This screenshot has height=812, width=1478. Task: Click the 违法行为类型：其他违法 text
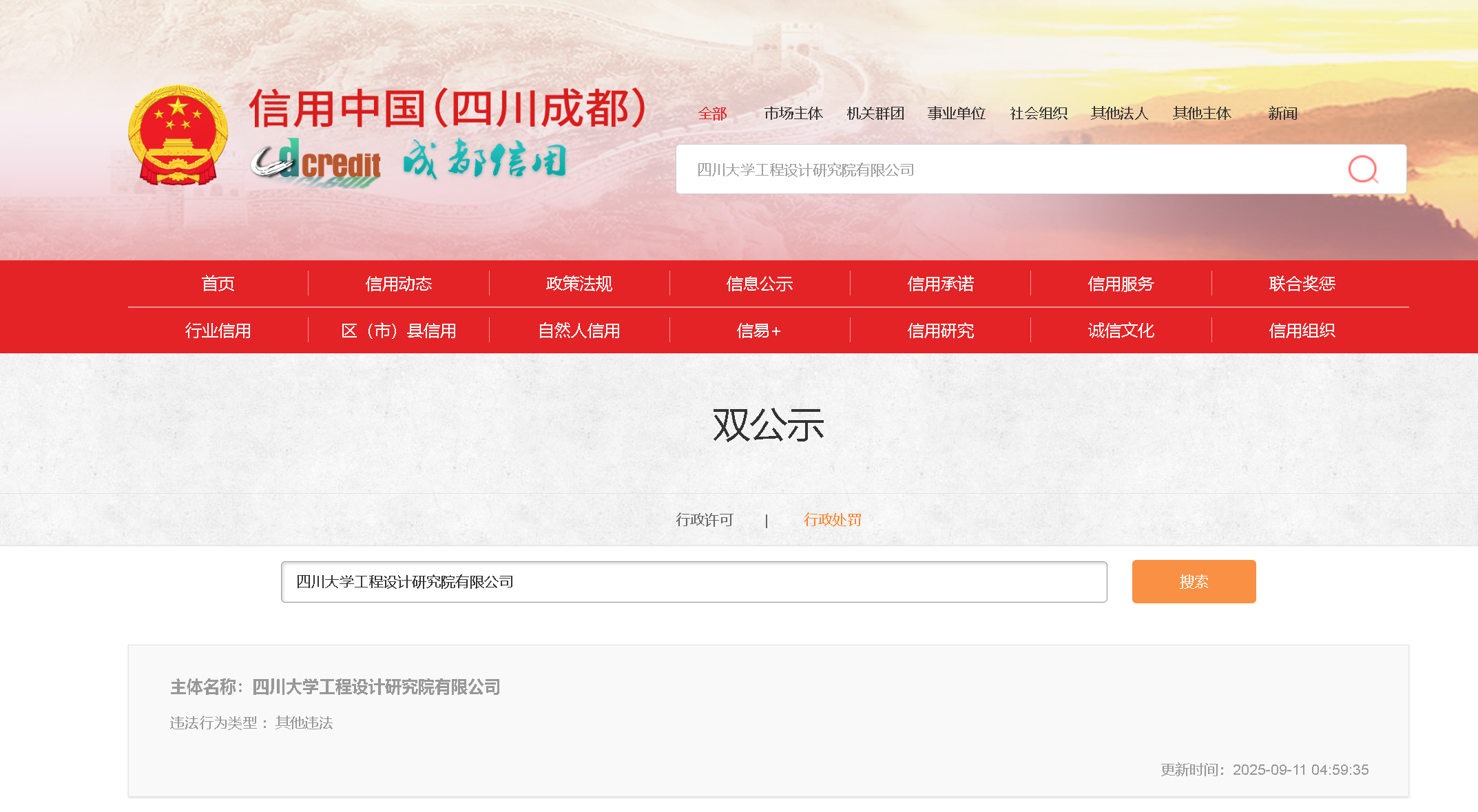(251, 723)
